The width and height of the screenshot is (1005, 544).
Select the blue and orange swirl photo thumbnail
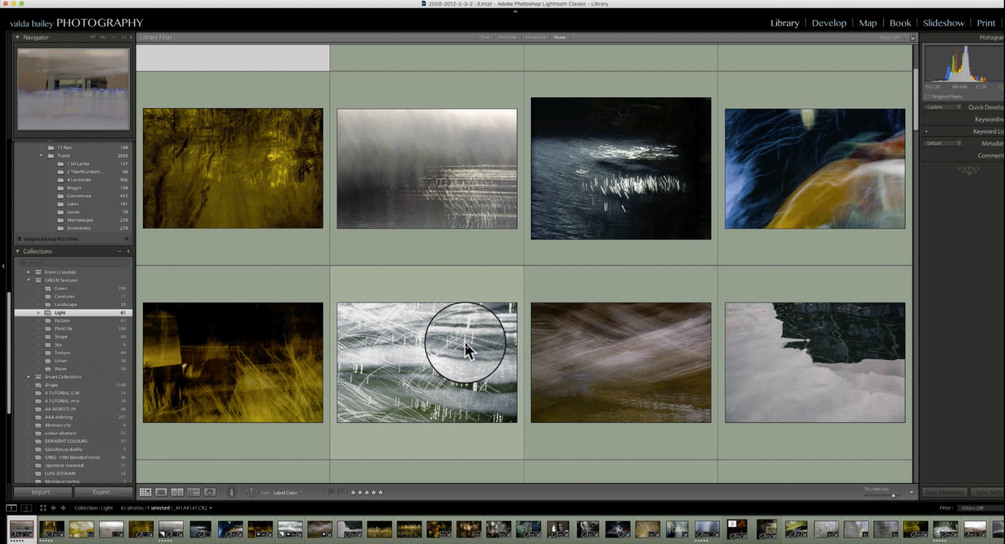click(x=815, y=169)
